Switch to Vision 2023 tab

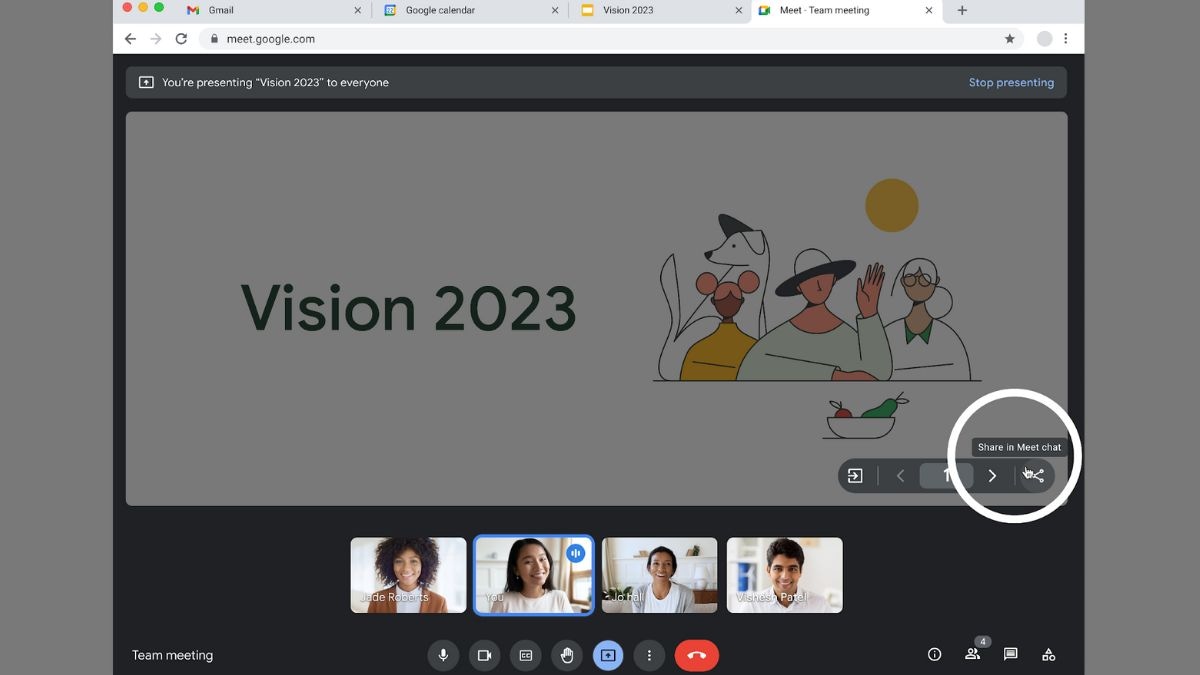point(660,10)
